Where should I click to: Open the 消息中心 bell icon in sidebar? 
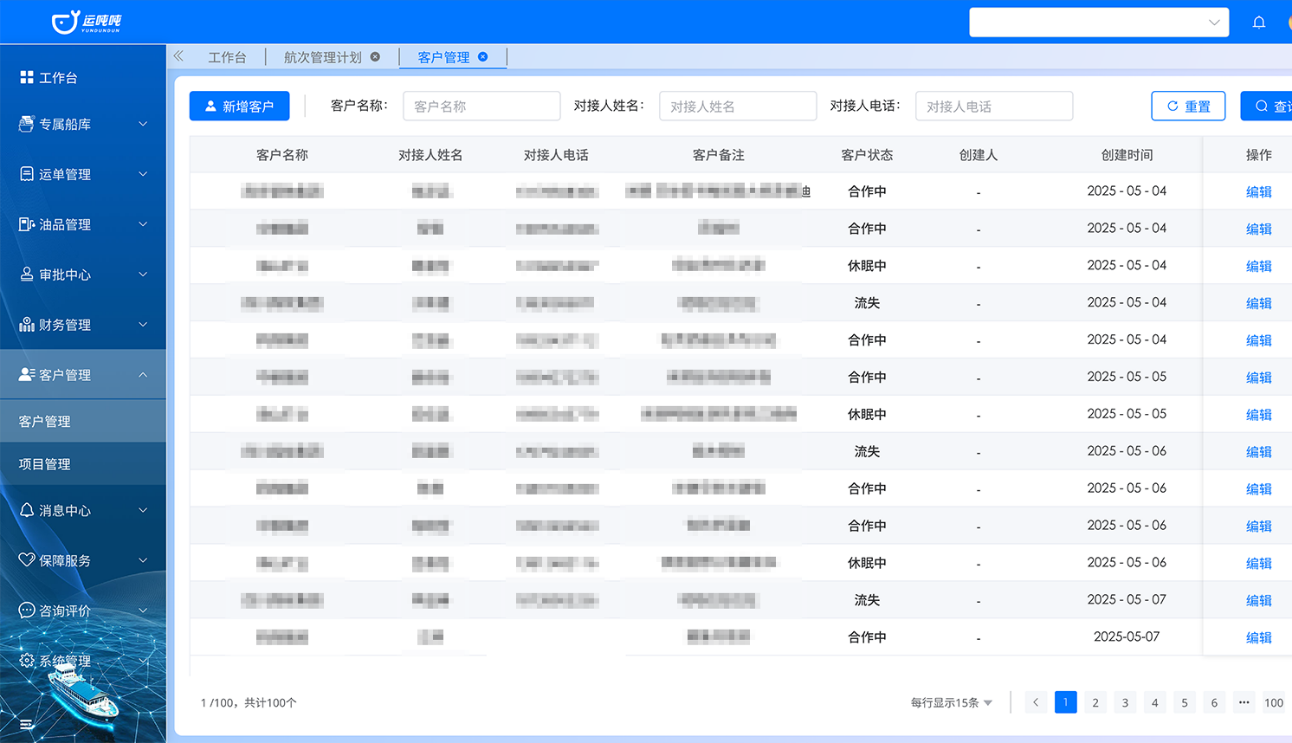pos(28,510)
